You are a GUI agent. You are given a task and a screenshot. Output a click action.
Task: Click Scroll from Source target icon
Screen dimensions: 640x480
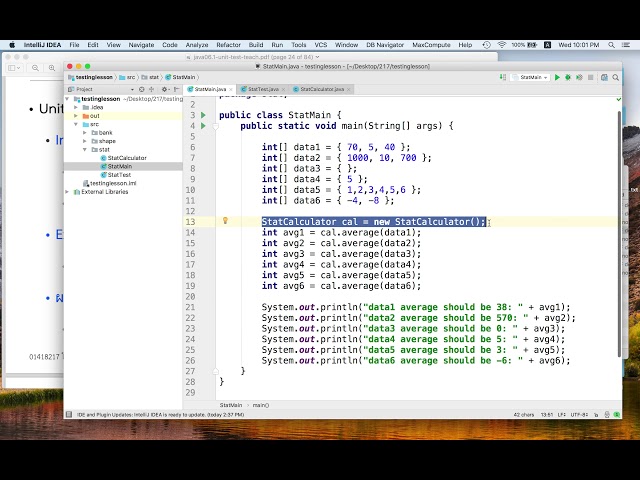142,89
